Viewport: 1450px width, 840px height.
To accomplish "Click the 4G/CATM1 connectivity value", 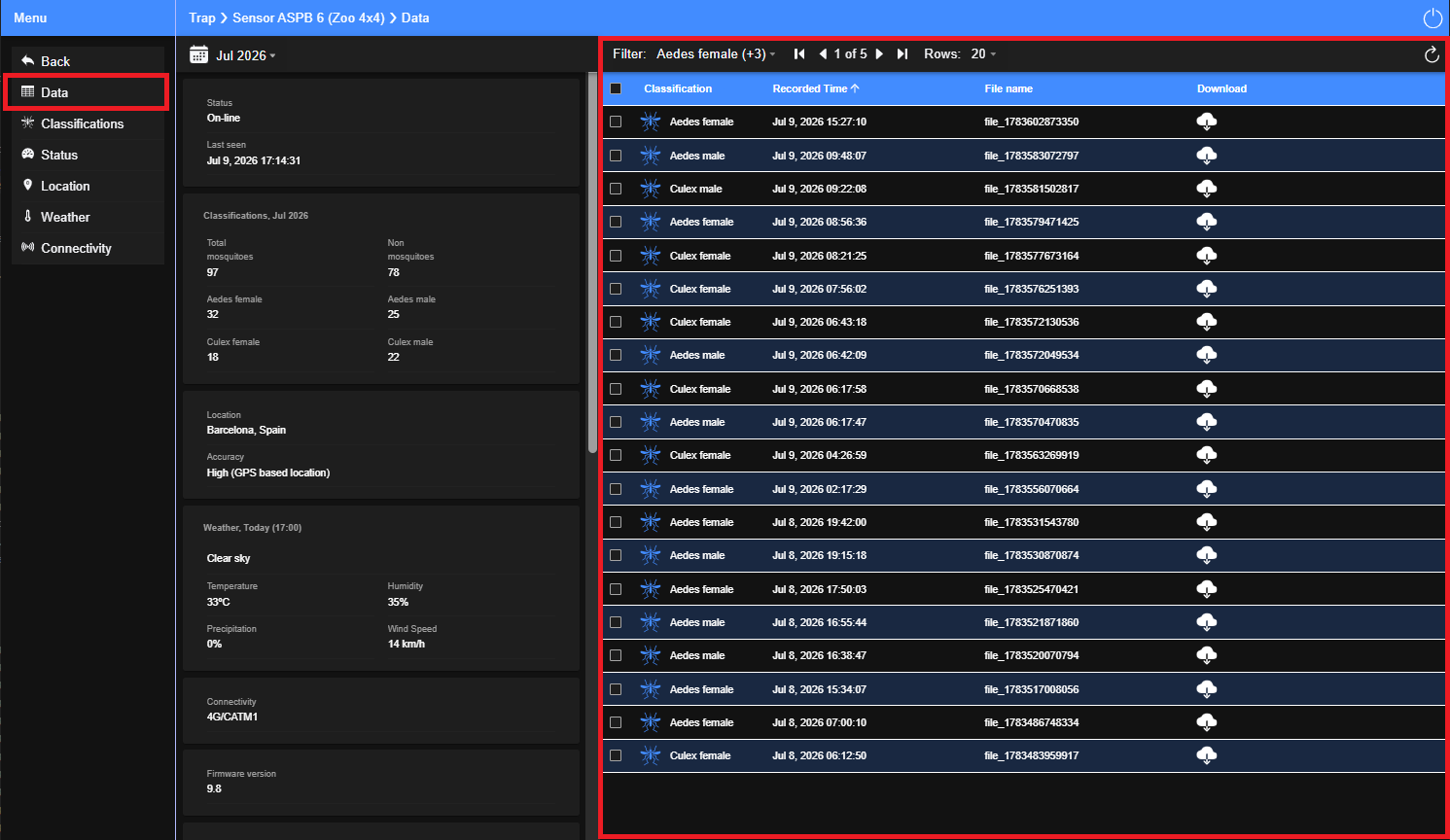I will (x=231, y=717).
